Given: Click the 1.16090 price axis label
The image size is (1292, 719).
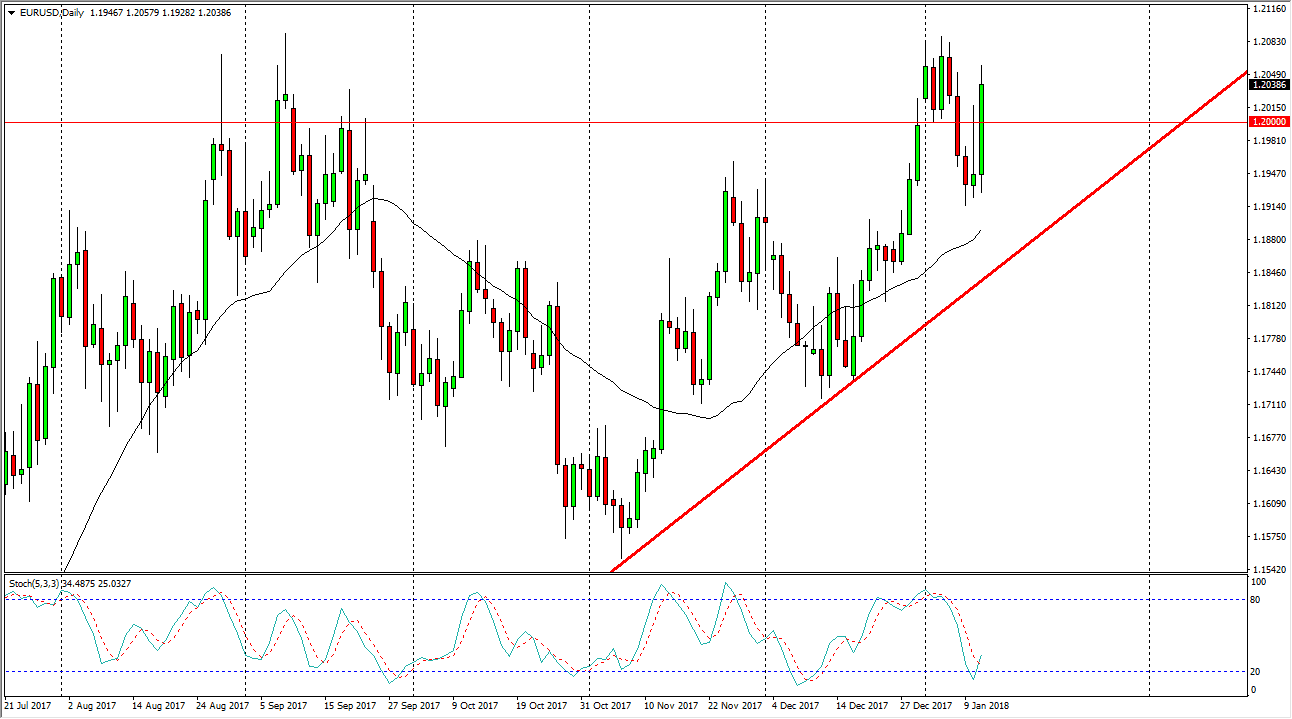Looking at the screenshot, I should pos(1271,504).
